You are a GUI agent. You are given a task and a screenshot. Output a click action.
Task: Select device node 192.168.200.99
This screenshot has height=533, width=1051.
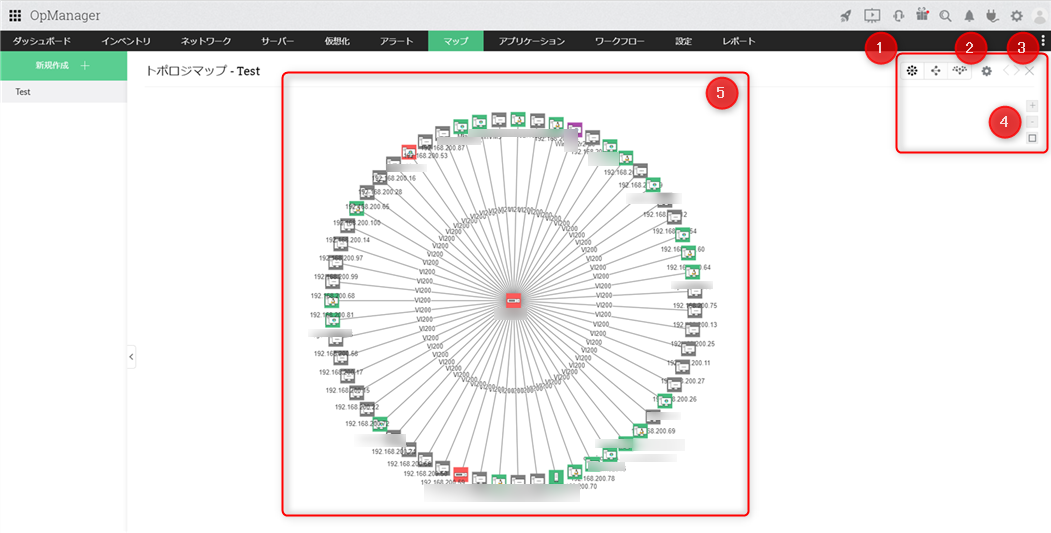click(332, 282)
